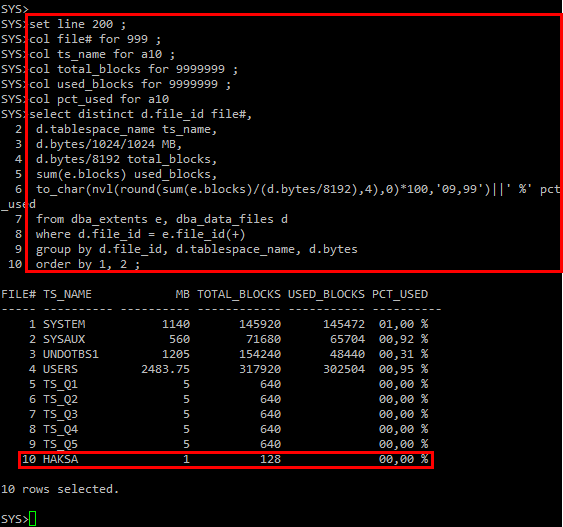Click total blocks value 145920
The height and width of the screenshot is (527, 563).
pos(260,324)
